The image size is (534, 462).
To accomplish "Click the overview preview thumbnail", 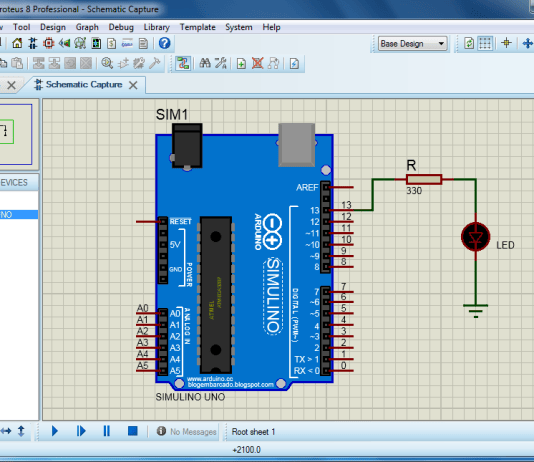I will 16,134.
